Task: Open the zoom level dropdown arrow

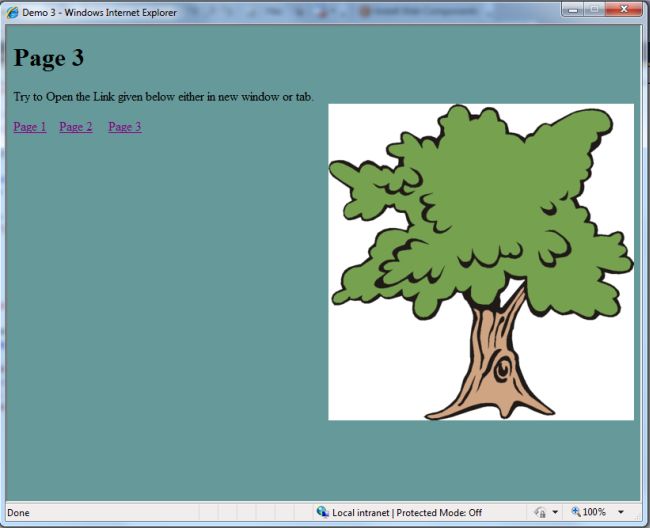Action: click(621, 513)
